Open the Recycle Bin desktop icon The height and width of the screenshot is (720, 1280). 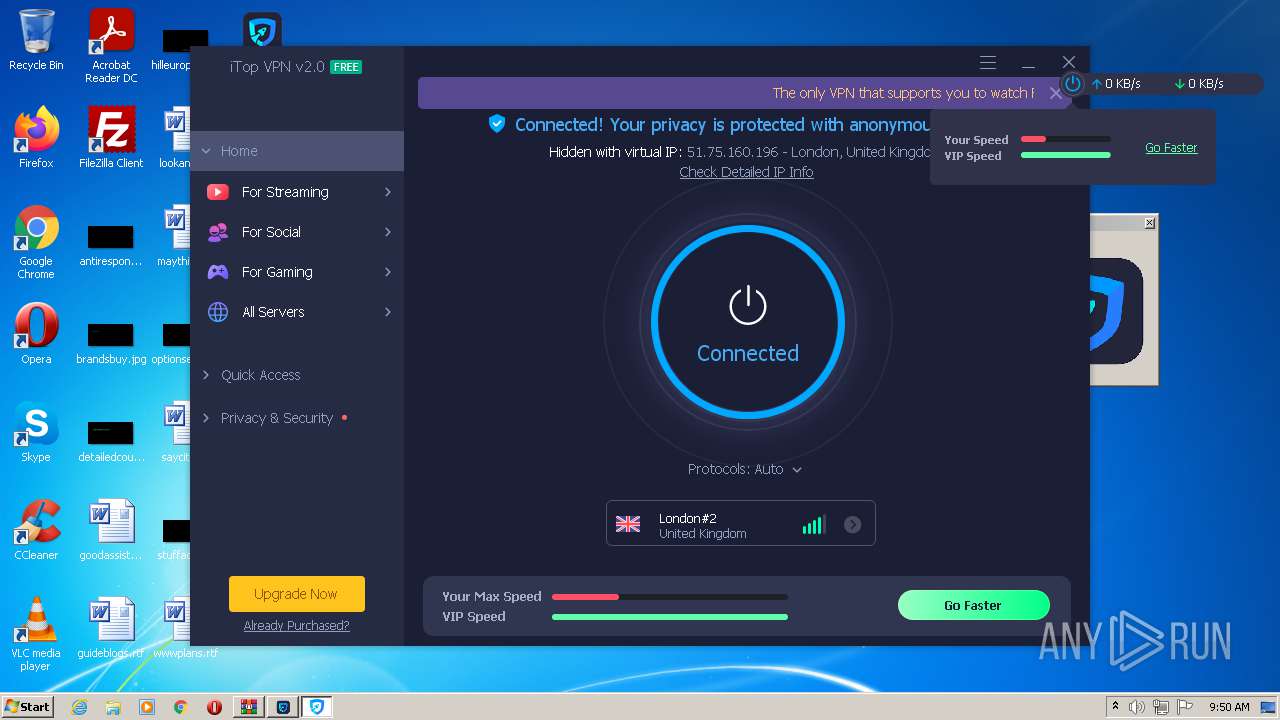pyautogui.click(x=36, y=40)
